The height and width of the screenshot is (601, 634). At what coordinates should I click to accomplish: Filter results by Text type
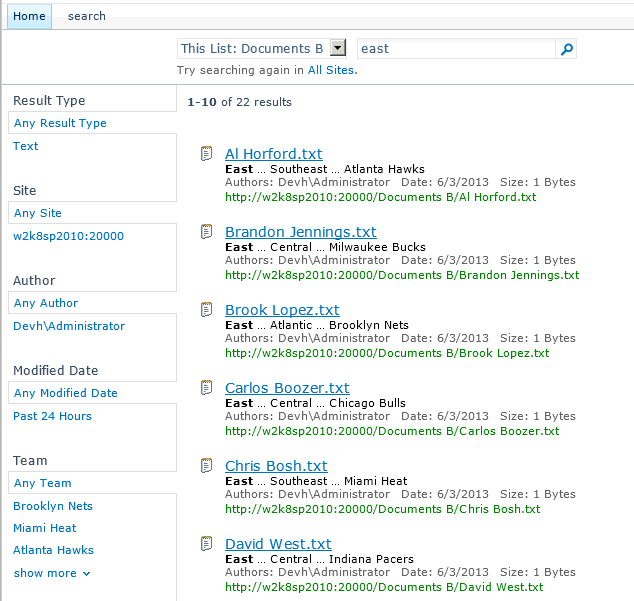[25, 146]
